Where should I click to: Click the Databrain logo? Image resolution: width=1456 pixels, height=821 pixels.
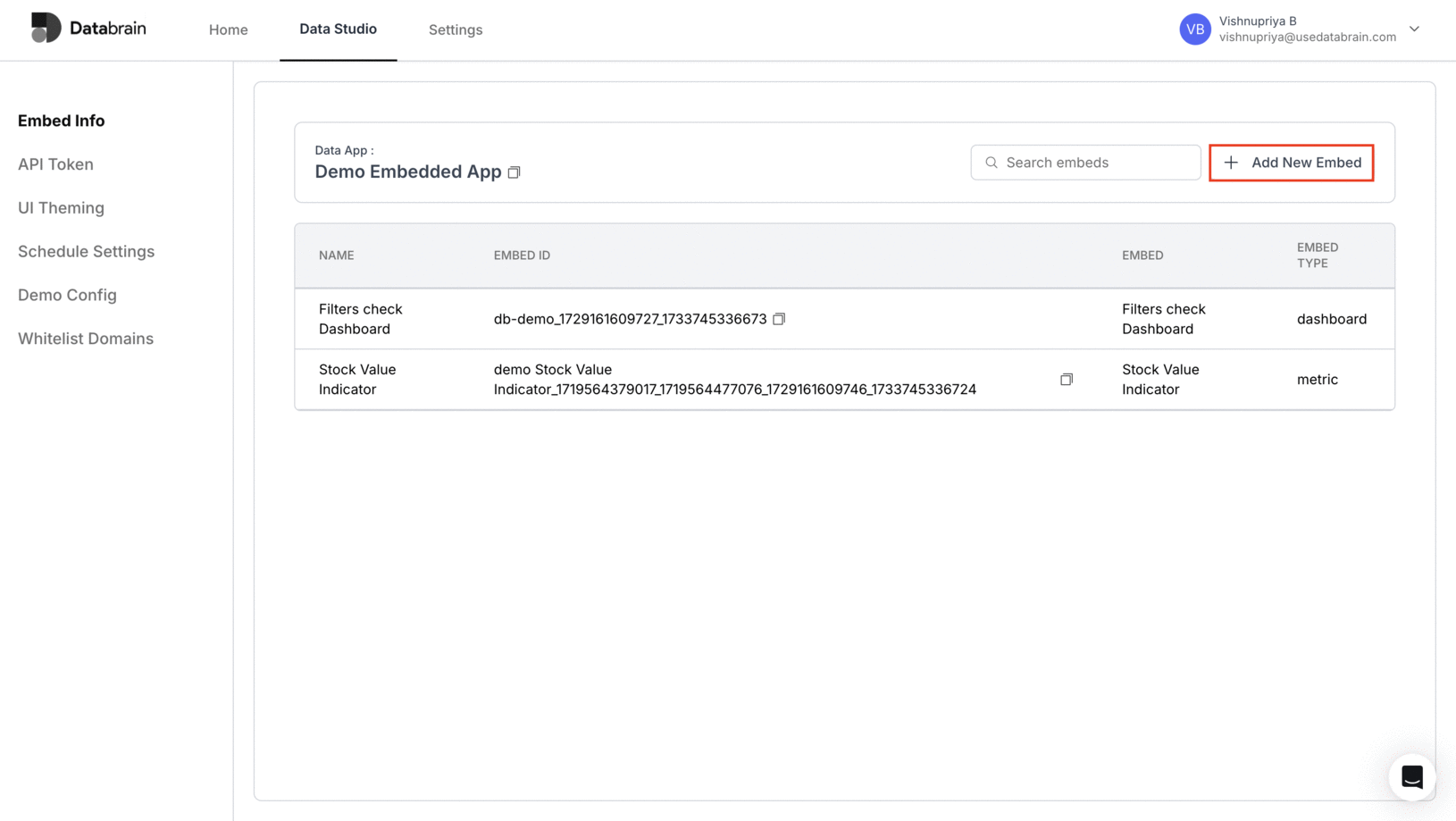point(88,28)
